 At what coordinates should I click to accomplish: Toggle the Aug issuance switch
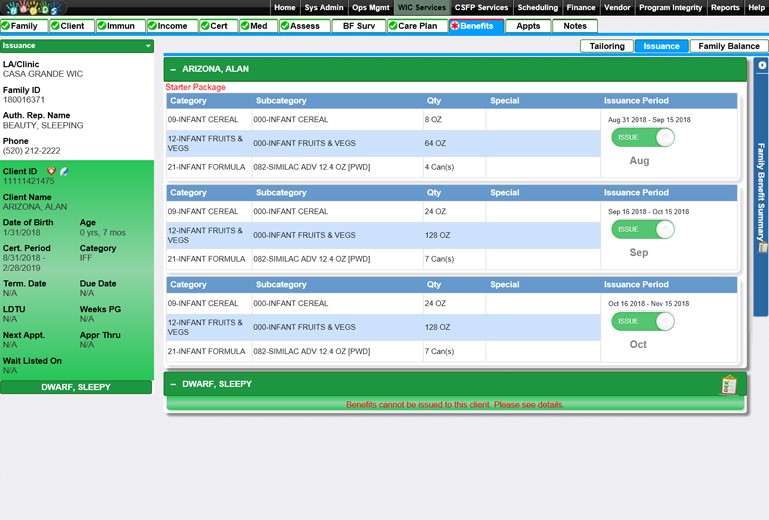[x=642, y=137]
